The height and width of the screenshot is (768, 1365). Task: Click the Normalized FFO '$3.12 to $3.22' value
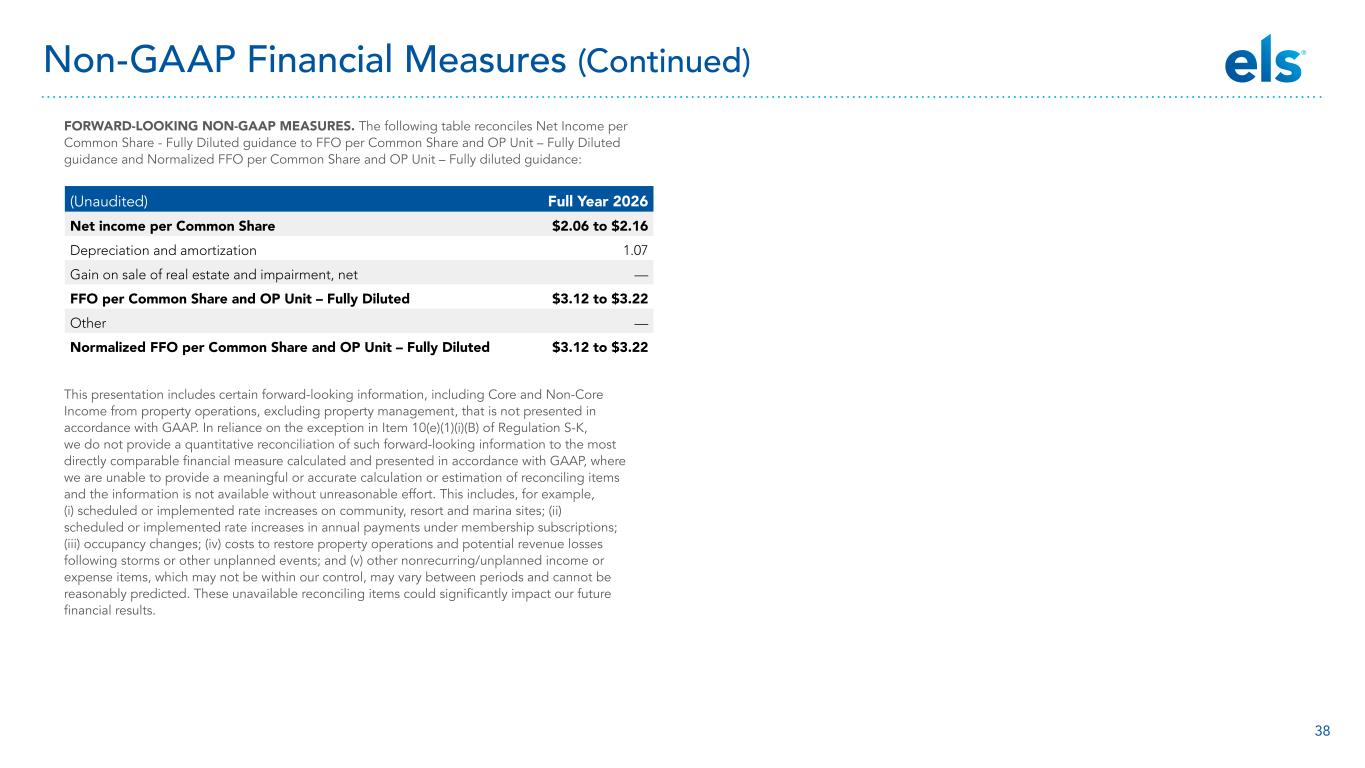(600, 347)
